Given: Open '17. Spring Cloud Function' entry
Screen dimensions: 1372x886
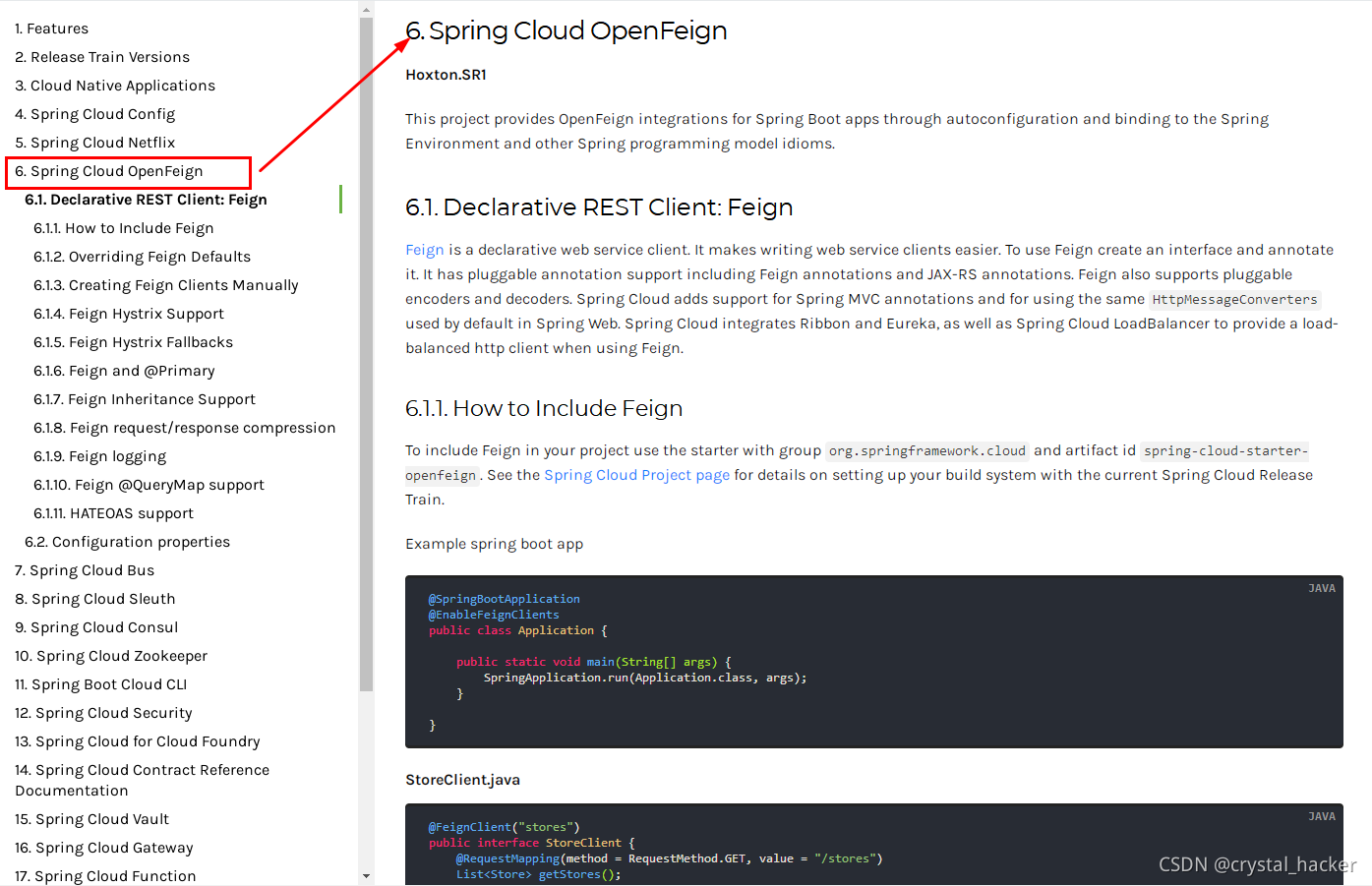Looking at the screenshot, I should coord(105,876).
